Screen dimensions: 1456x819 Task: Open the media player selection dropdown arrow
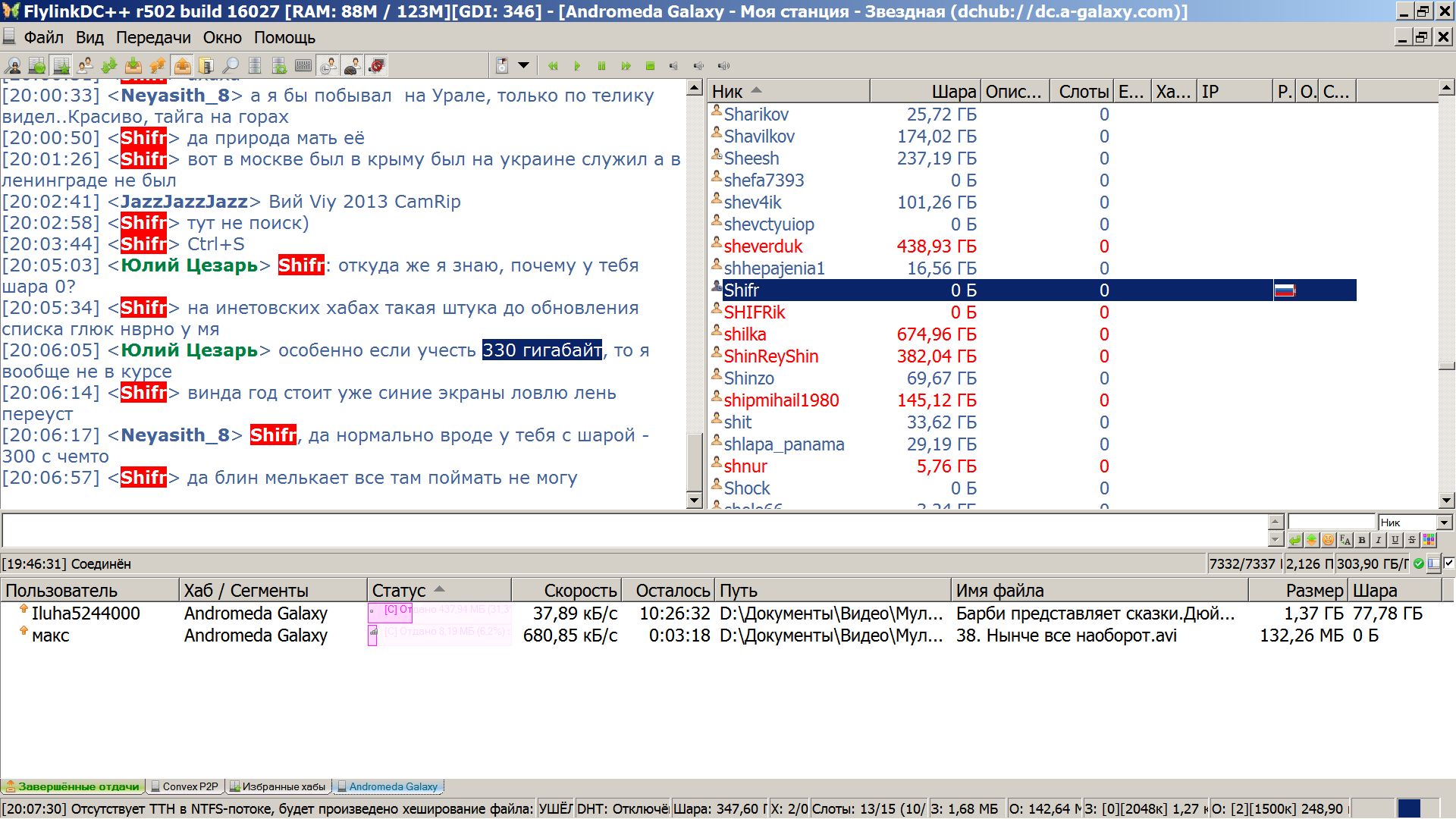click(x=523, y=66)
